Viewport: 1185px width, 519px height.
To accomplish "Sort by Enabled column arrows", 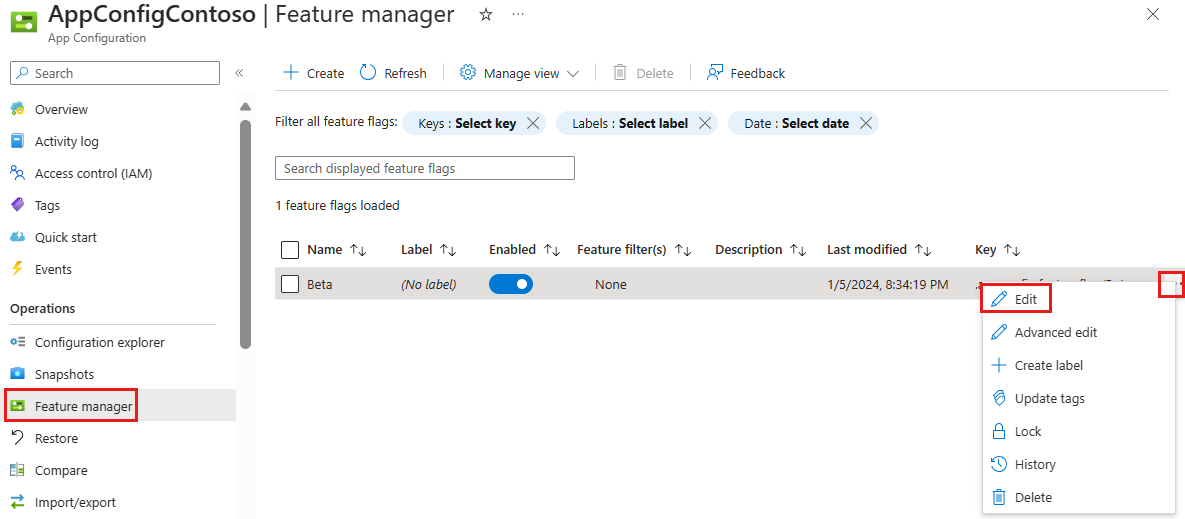I will tap(552, 249).
